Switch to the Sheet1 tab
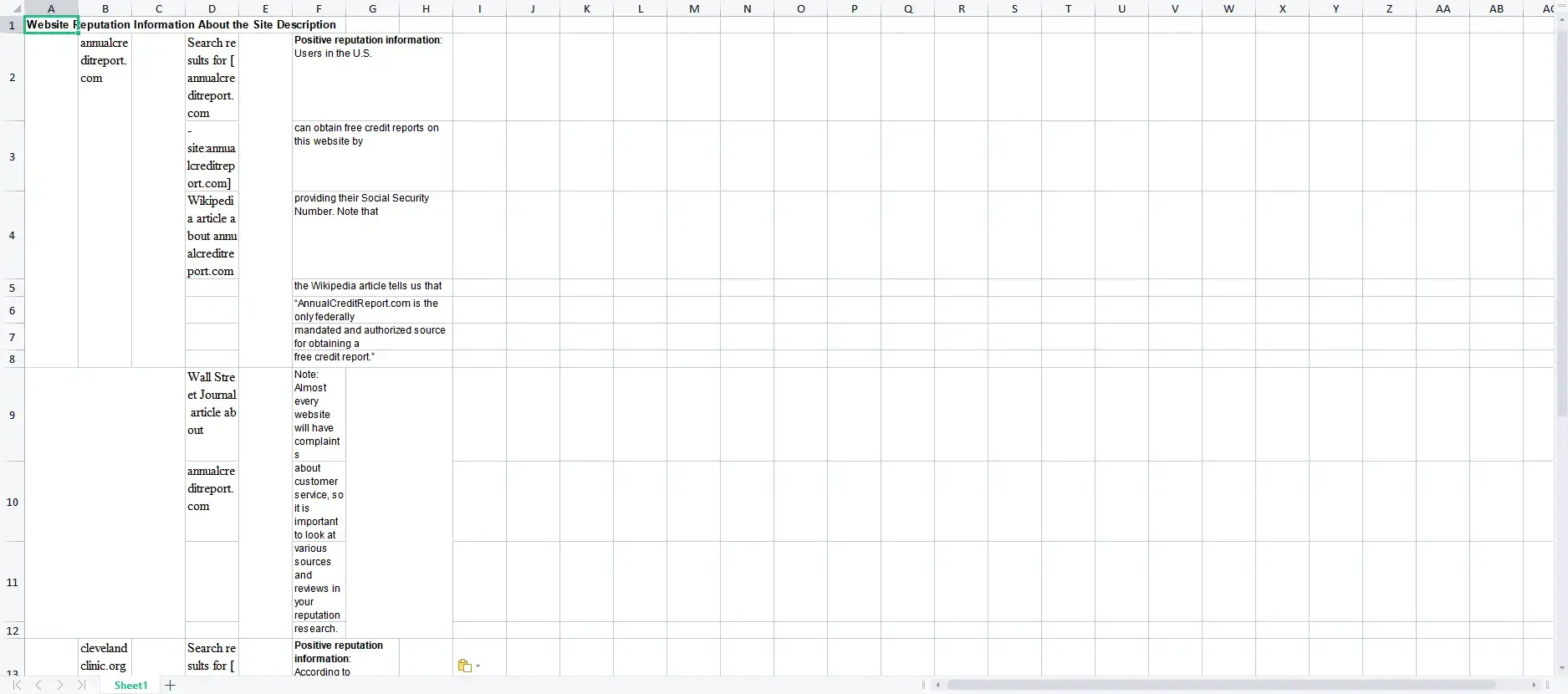Viewport: 1568px width, 694px height. click(x=130, y=685)
